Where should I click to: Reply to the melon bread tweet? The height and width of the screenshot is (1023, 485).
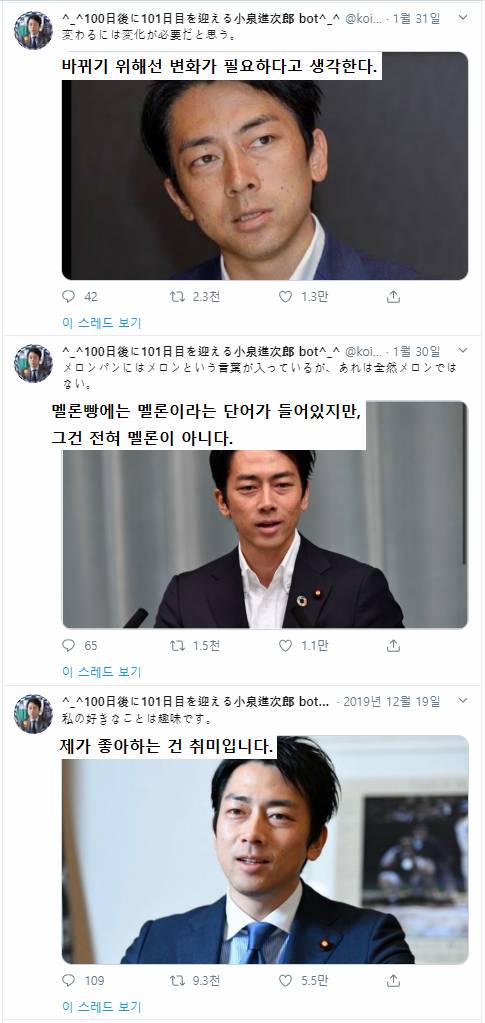click(69, 645)
